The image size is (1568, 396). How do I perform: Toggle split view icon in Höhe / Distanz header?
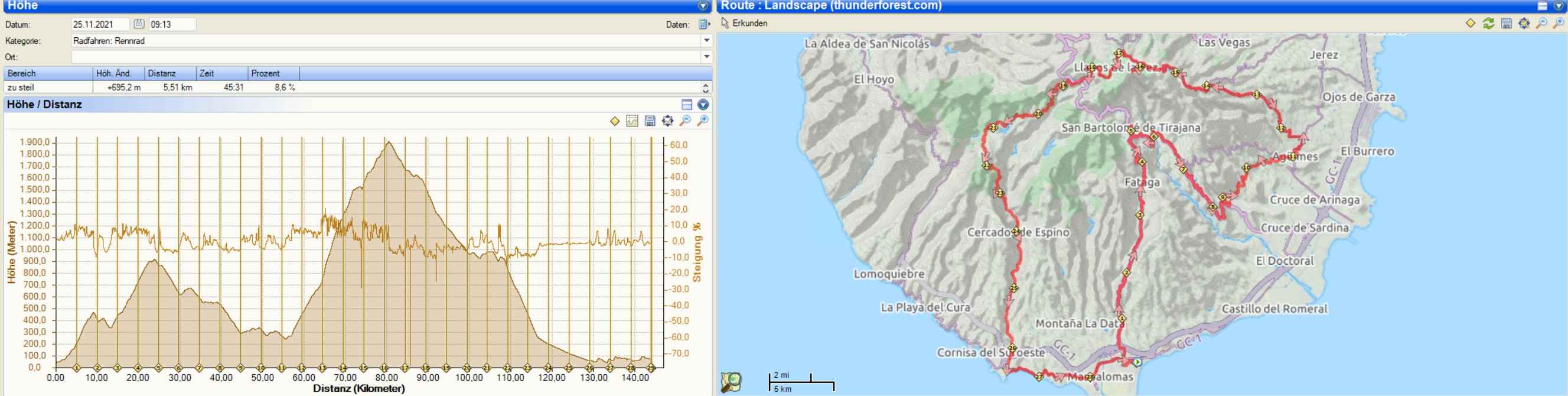coord(687,105)
